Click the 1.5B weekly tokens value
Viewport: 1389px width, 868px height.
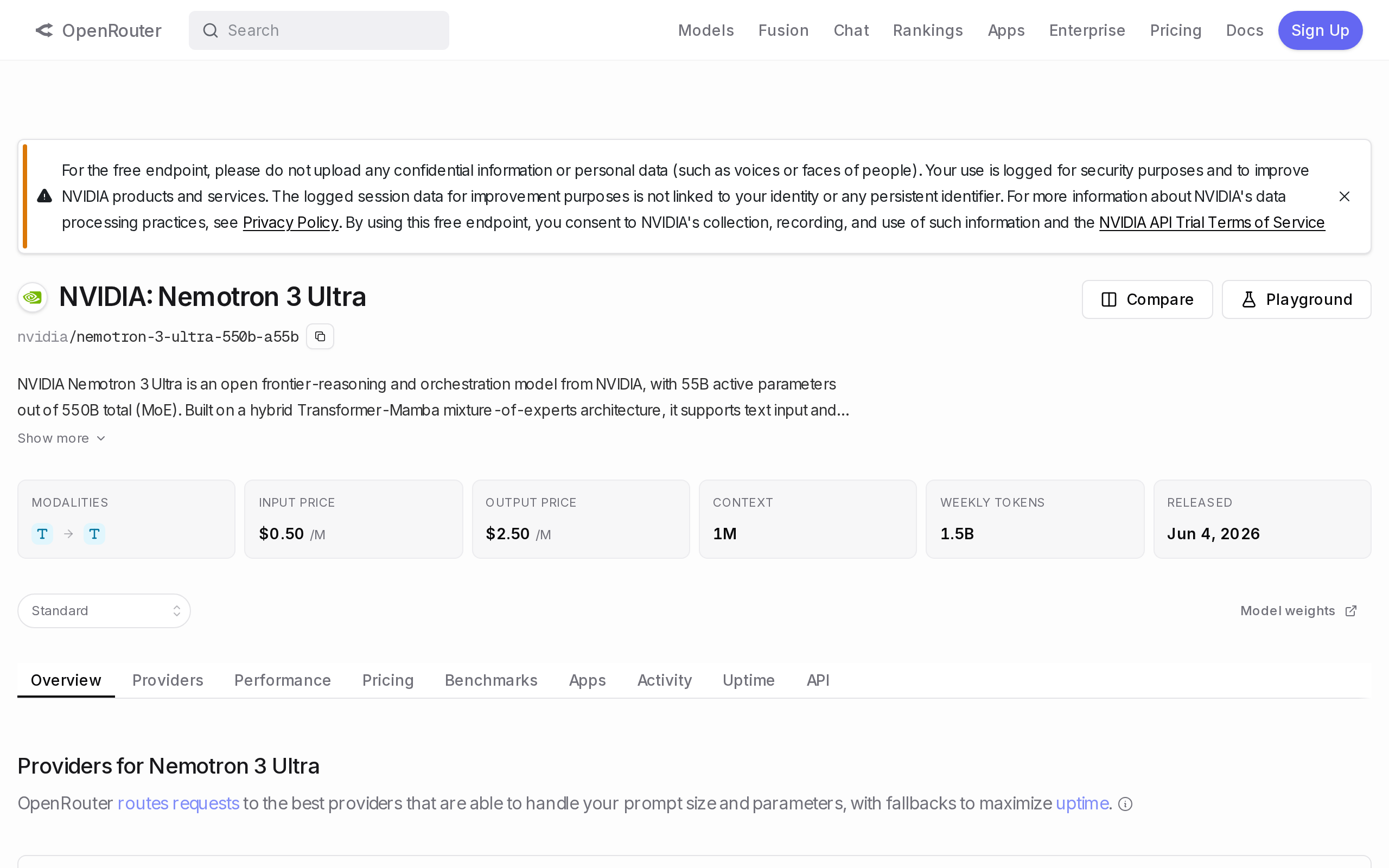pos(957,534)
